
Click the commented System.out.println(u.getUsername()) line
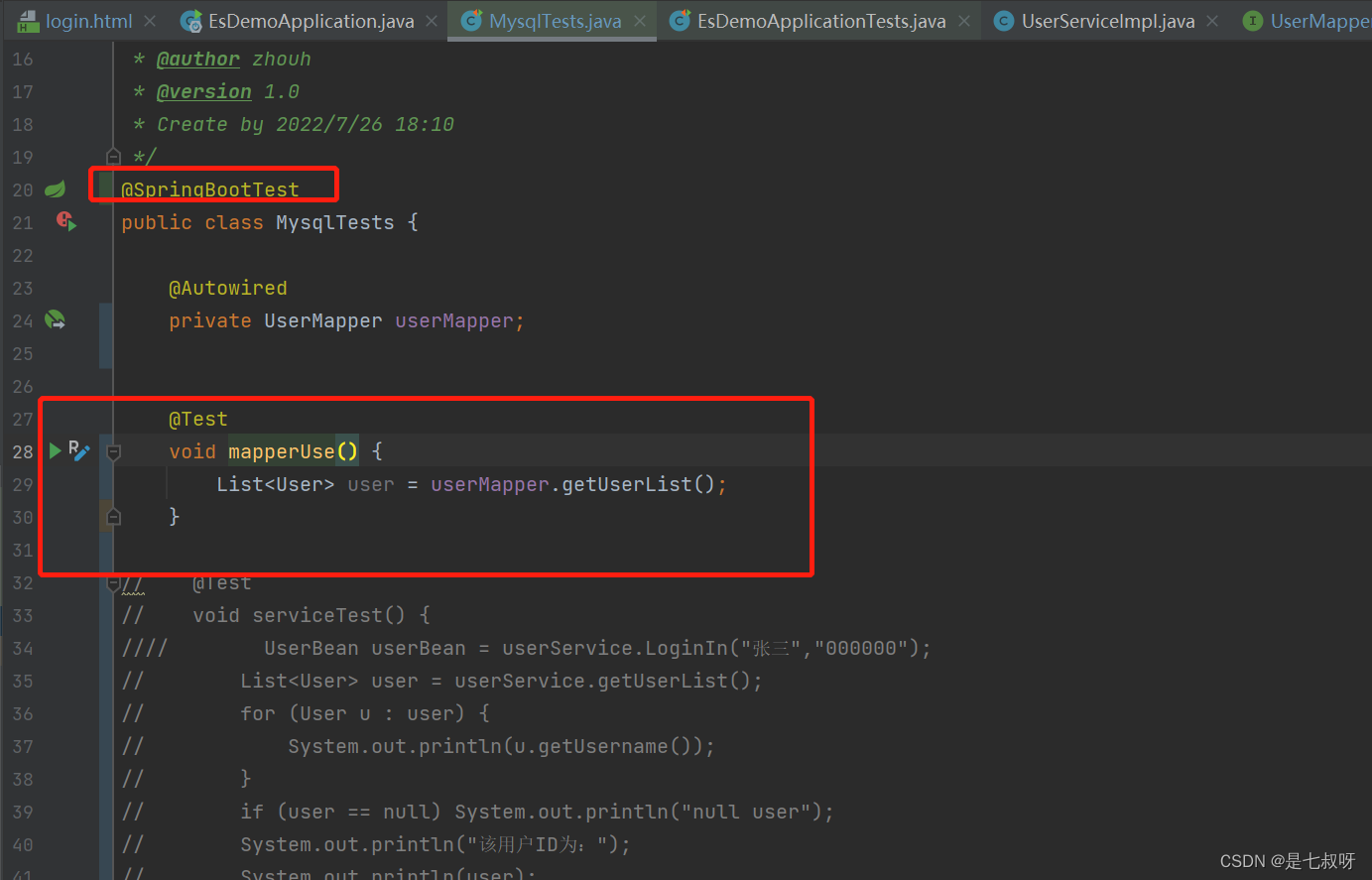501,746
